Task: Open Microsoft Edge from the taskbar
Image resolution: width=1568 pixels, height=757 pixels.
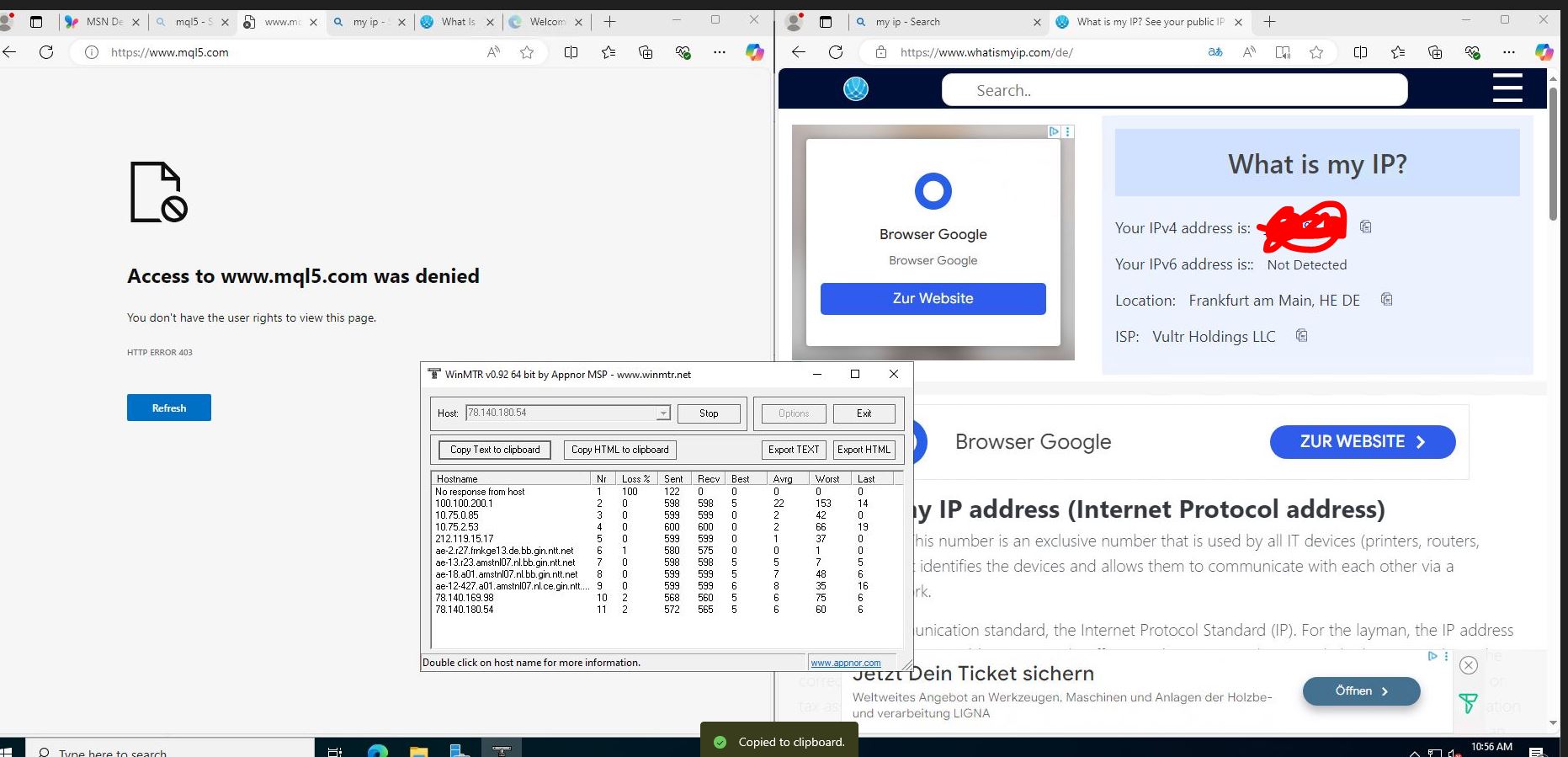Action: coord(378,751)
